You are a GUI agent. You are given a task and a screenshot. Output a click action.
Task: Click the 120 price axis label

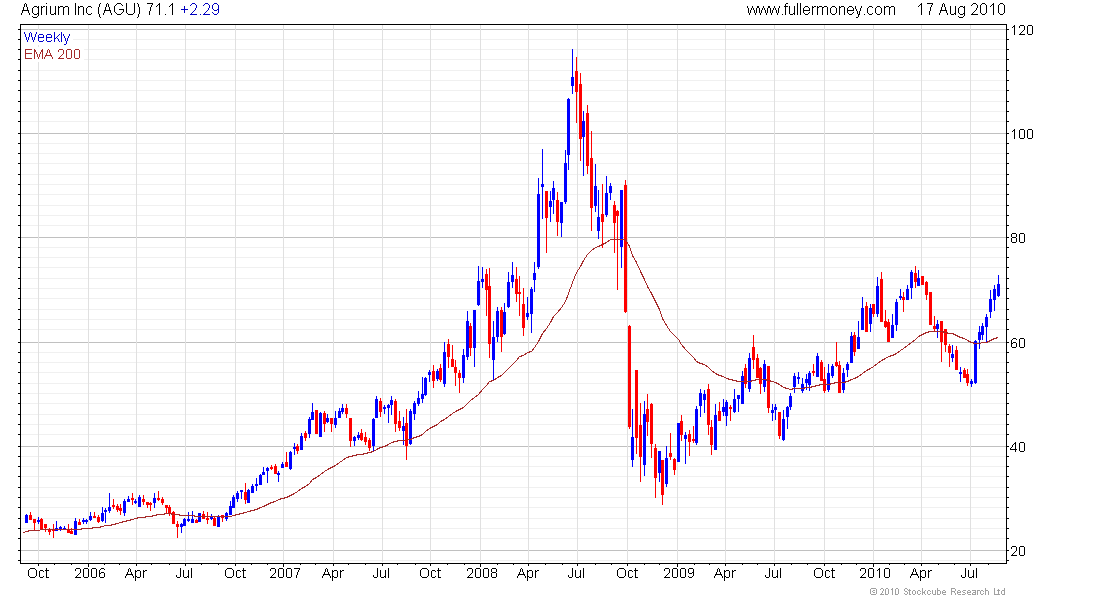point(1022,30)
